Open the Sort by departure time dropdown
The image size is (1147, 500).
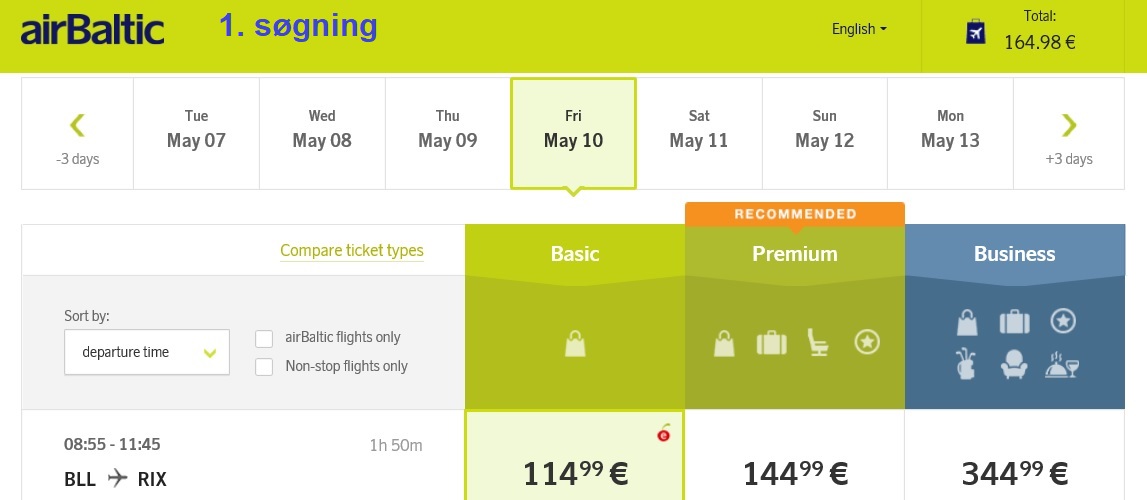[x=147, y=352]
